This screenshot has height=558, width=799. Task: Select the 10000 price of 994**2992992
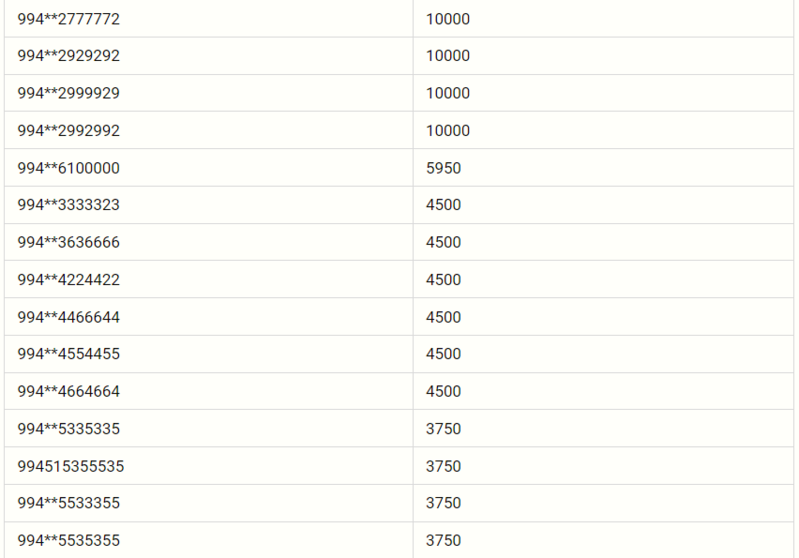pos(447,131)
